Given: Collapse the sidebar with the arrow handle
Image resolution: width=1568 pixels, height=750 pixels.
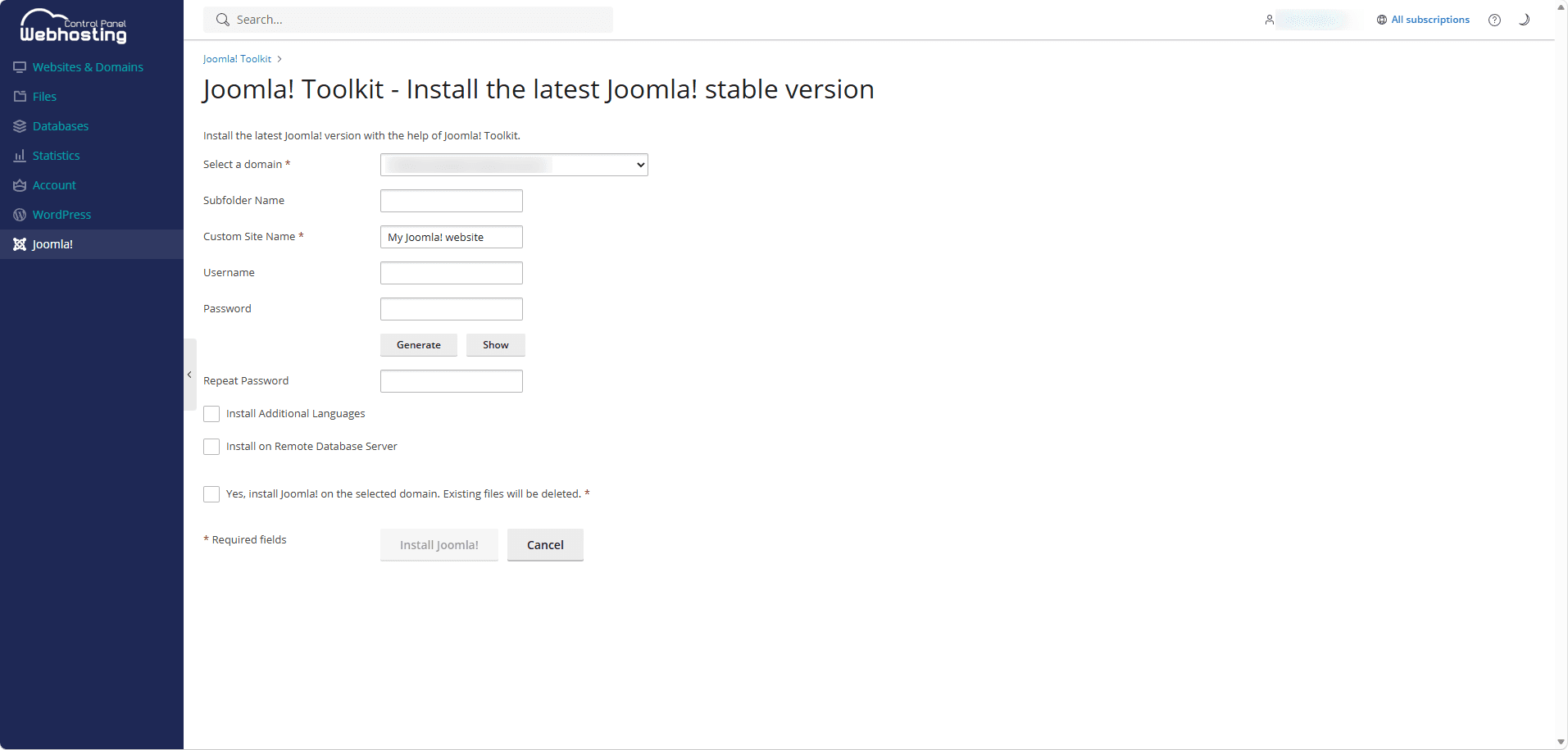Looking at the screenshot, I should [189, 375].
